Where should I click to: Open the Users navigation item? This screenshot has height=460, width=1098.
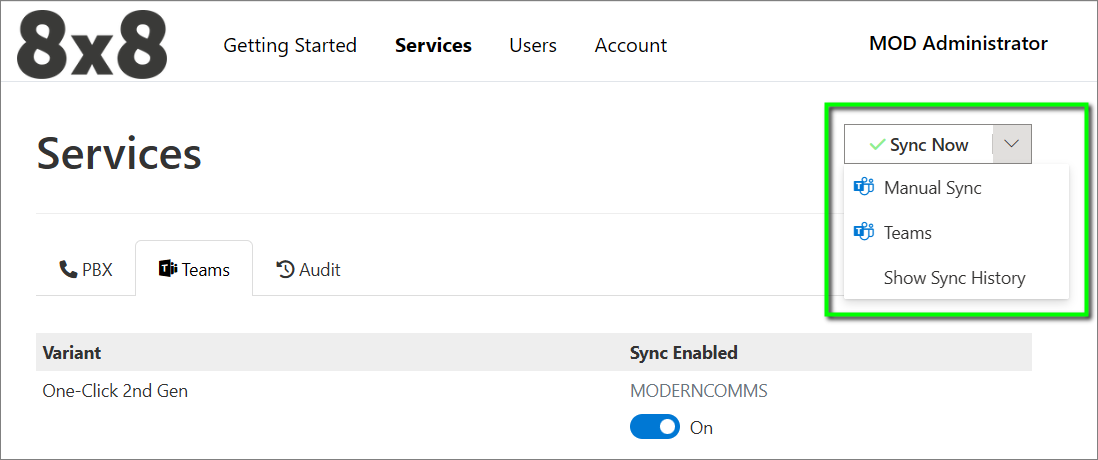[x=533, y=46]
